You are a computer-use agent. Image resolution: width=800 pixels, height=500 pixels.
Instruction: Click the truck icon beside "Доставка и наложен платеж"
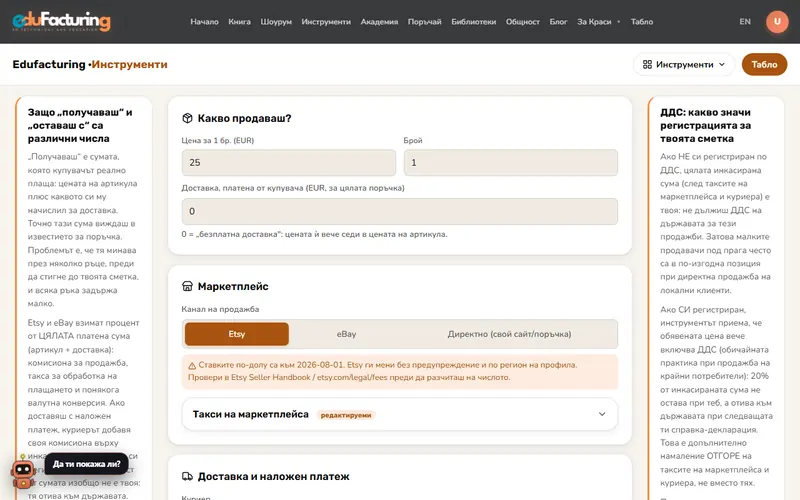(187, 477)
